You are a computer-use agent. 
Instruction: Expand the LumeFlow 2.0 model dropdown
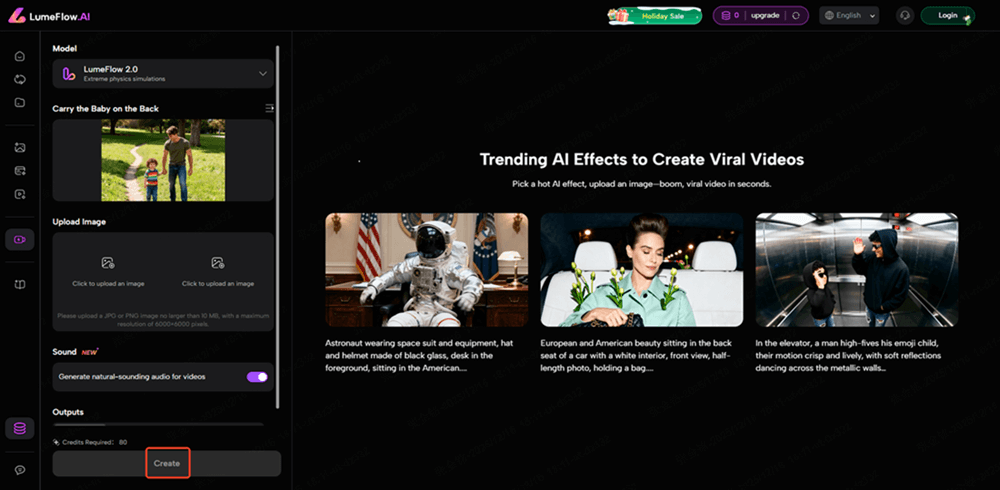coord(263,74)
